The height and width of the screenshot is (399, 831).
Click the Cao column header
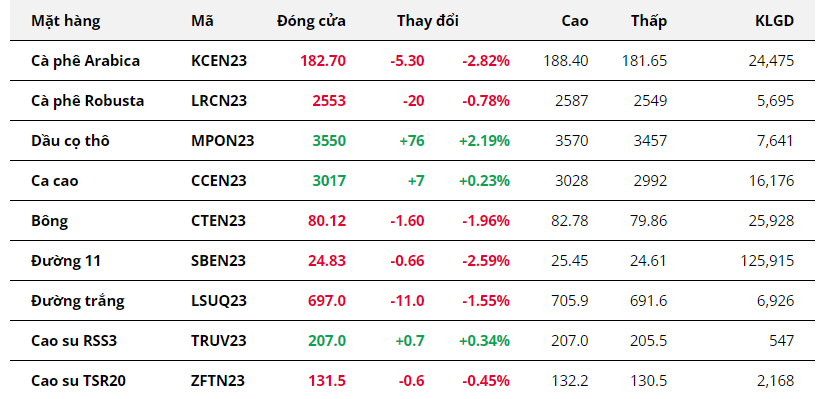click(x=575, y=21)
